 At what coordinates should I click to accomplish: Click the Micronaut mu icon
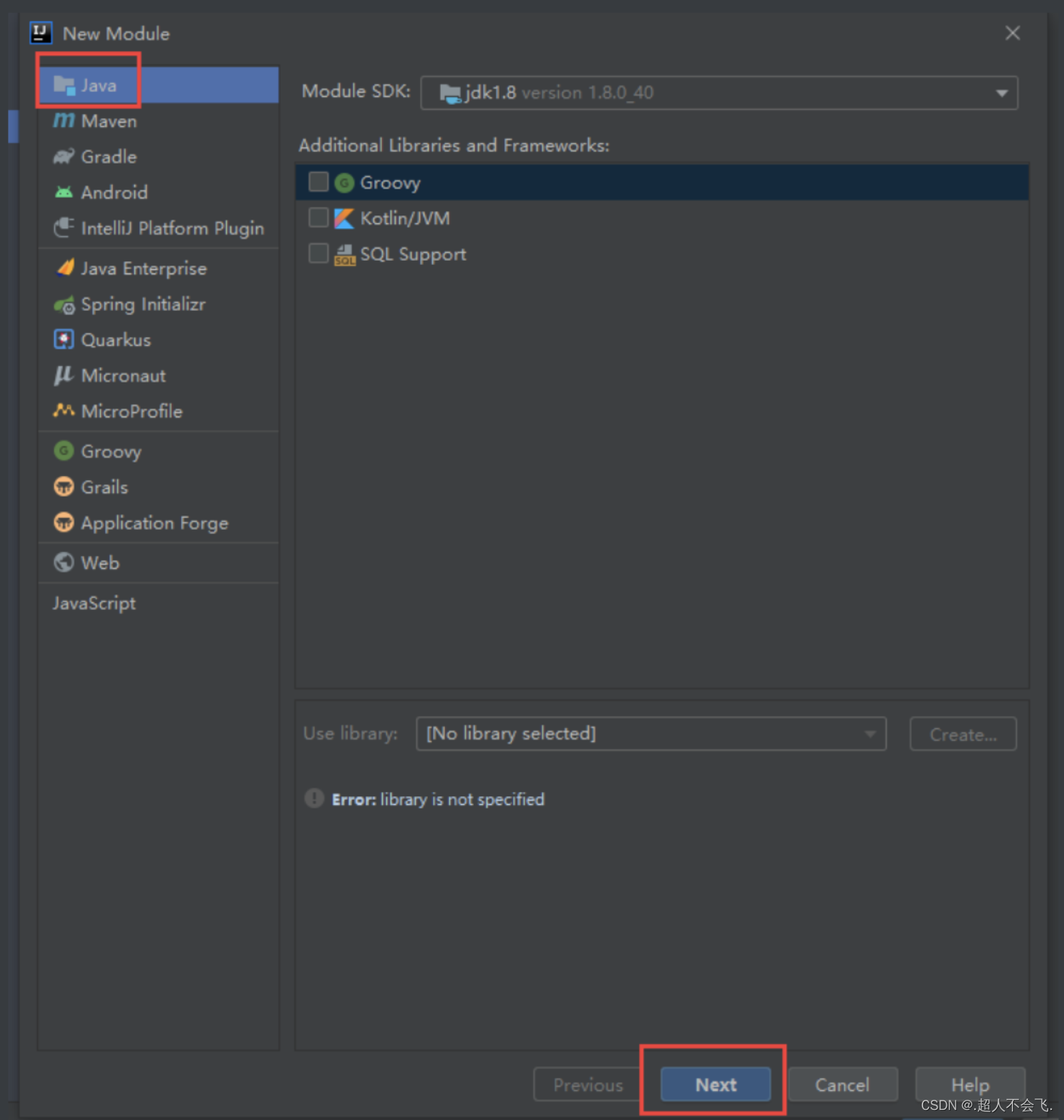pyautogui.click(x=64, y=375)
